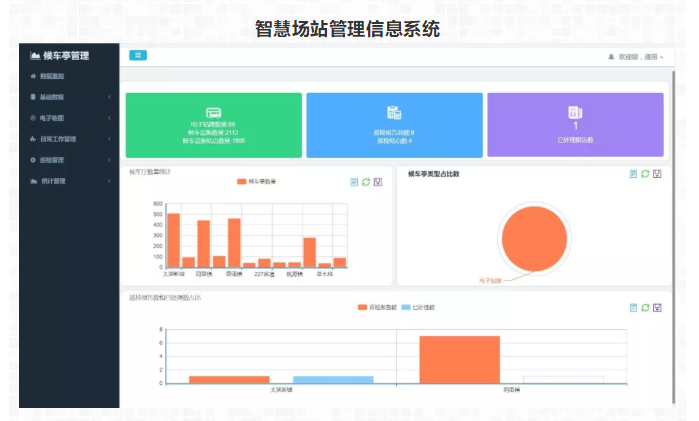The height and width of the screenshot is (421, 699).
Task: Save station count bar chart as image
Action: click(x=378, y=182)
